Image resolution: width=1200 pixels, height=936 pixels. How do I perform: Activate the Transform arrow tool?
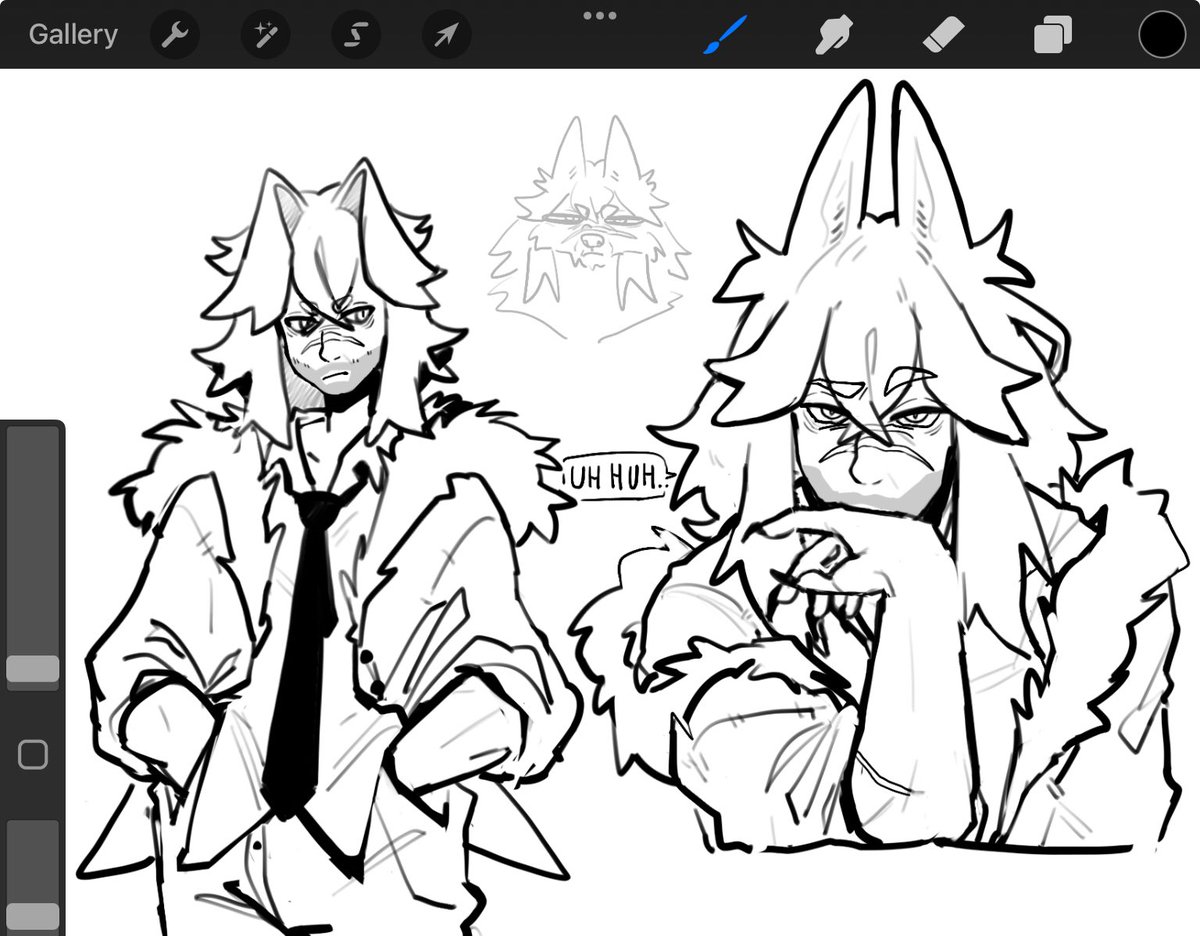point(444,33)
